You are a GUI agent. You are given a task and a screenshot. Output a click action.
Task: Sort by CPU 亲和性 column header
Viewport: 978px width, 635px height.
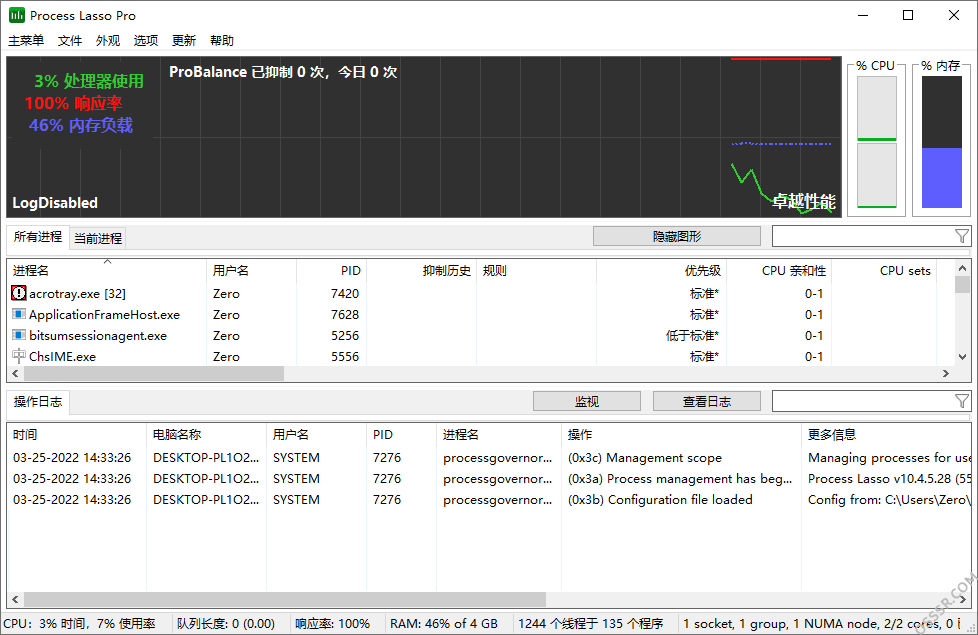779,271
